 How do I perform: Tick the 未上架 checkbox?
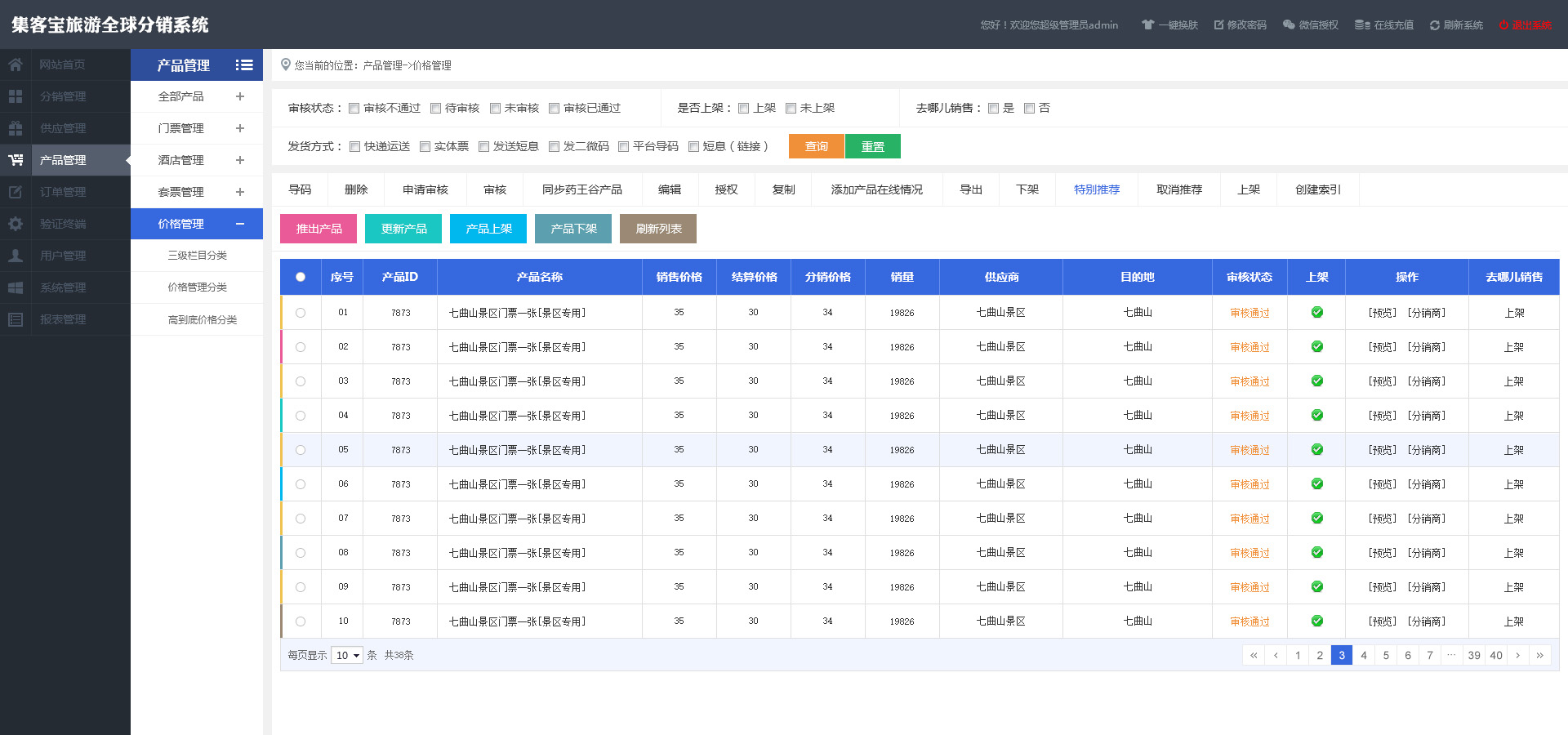click(x=791, y=108)
